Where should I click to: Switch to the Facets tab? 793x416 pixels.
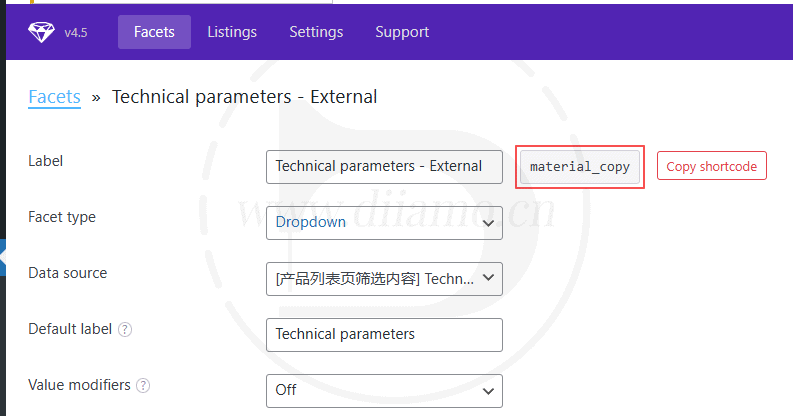pyautogui.click(x=154, y=32)
